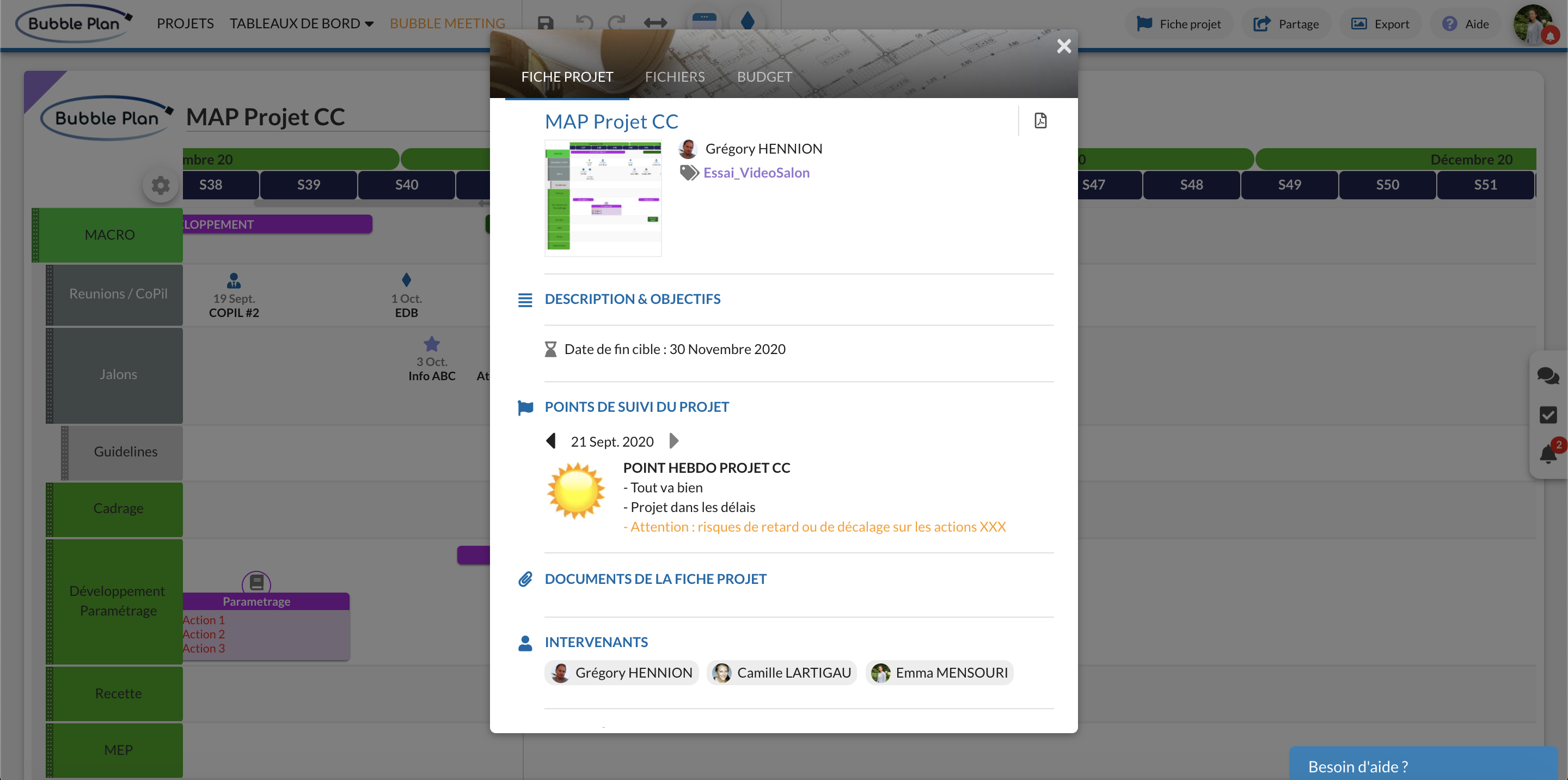The height and width of the screenshot is (780, 1568).
Task: Close the project sheet dialog
Action: pyautogui.click(x=1063, y=46)
